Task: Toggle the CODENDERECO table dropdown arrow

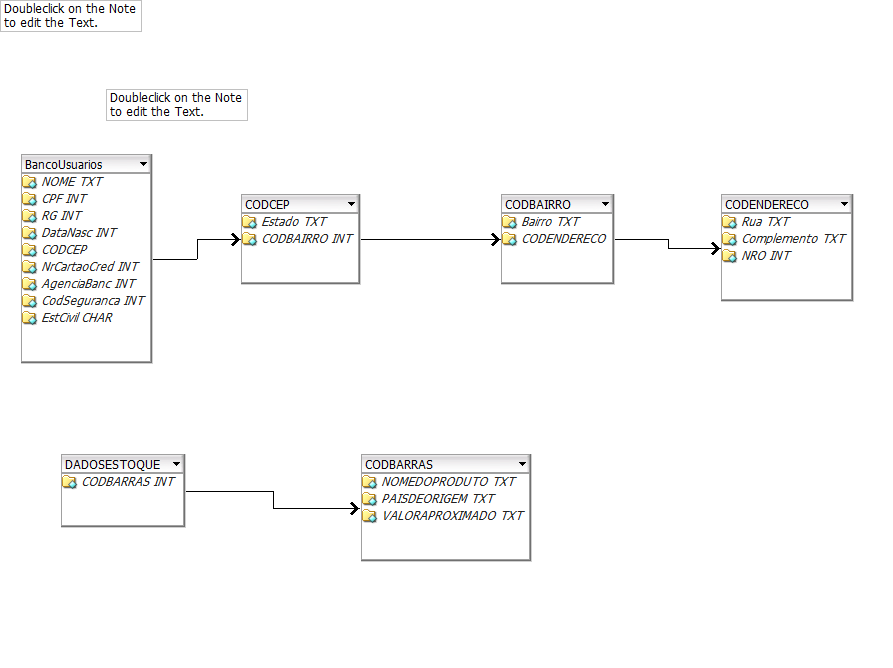Action: (844, 204)
